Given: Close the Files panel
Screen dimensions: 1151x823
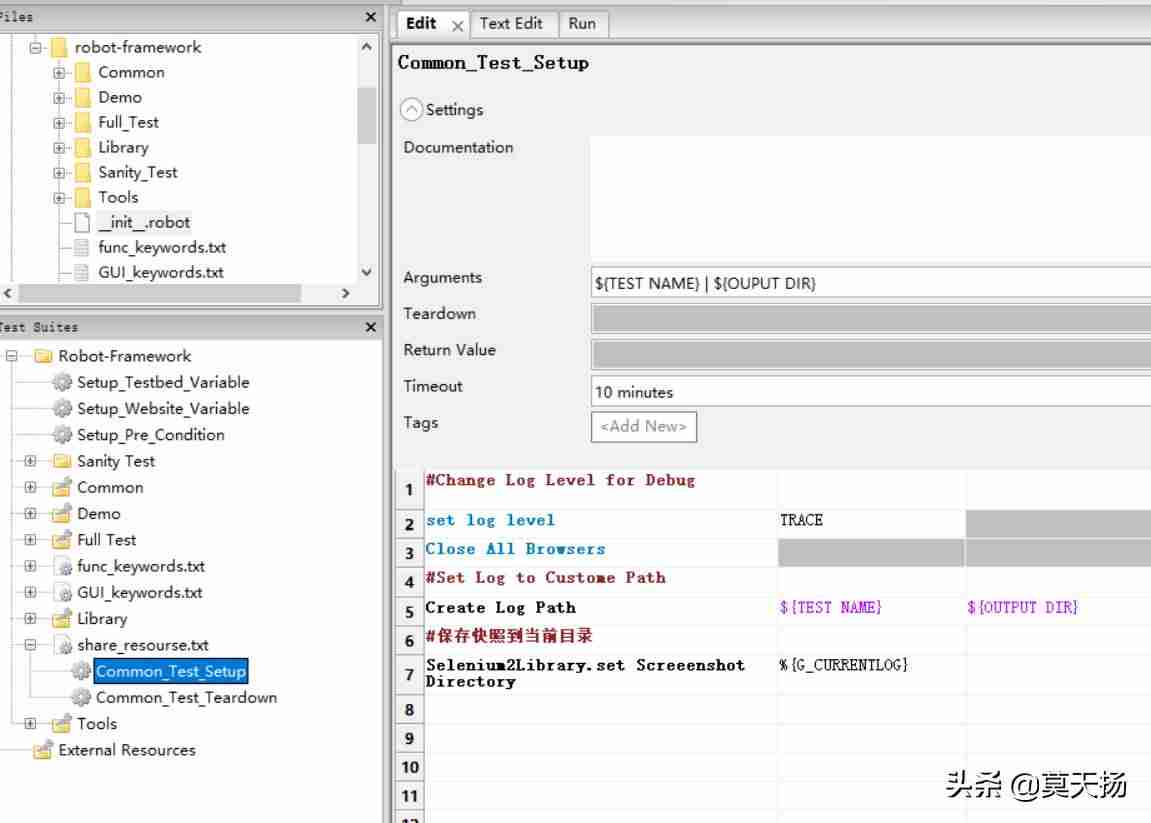Looking at the screenshot, I should [x=371, y=17].
